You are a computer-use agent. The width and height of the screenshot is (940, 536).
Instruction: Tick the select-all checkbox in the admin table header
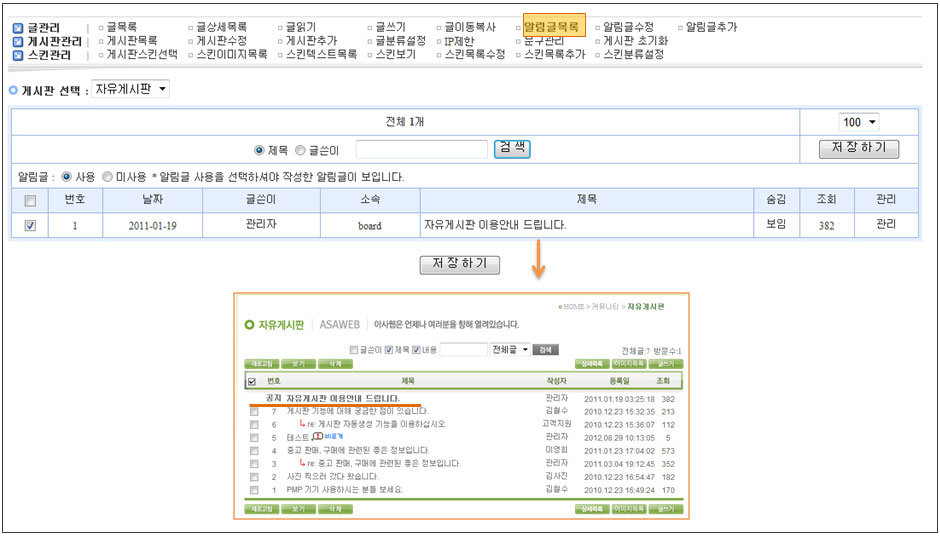click(30, 200)
